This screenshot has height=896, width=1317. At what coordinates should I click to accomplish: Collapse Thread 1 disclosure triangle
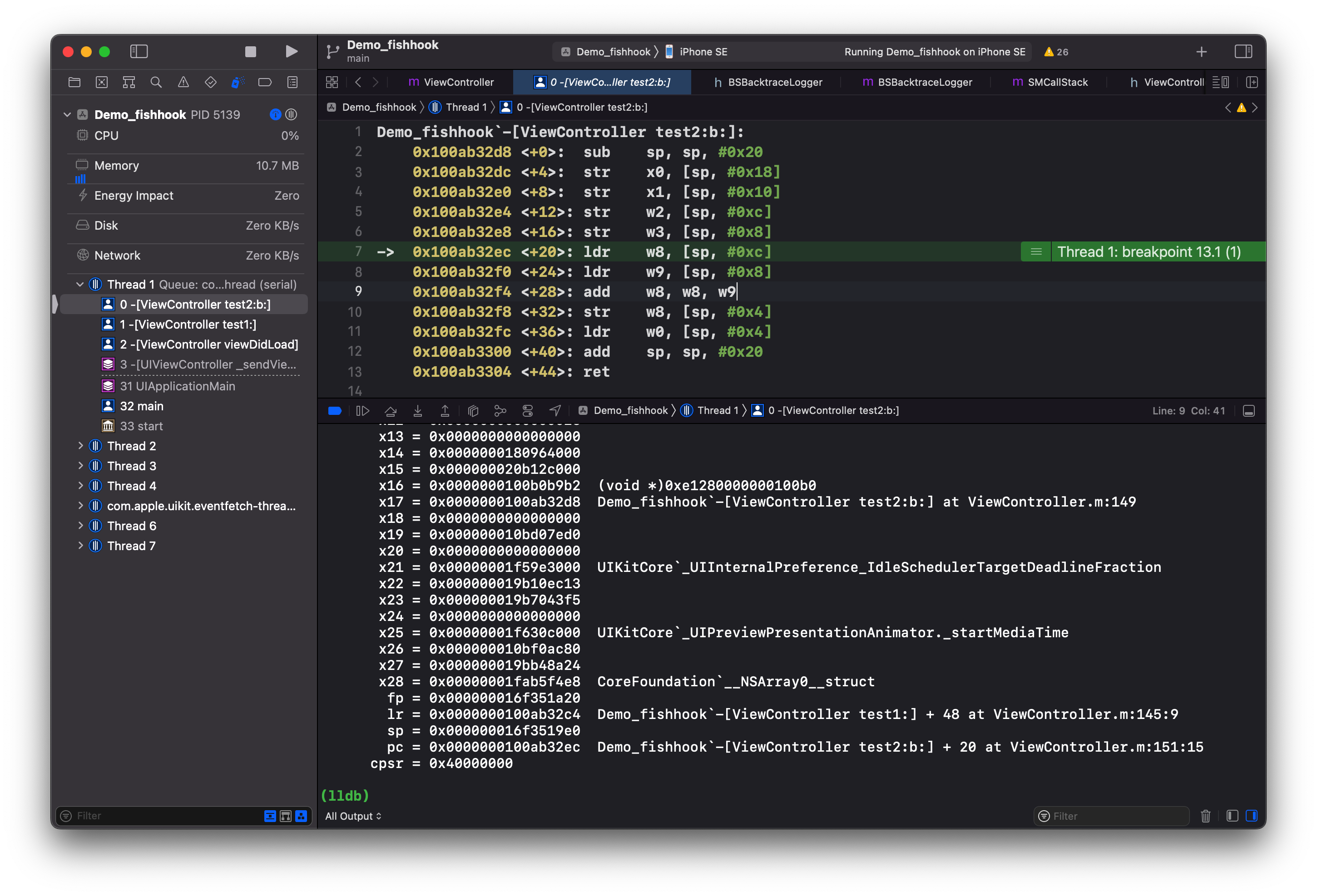pos(80,284)
